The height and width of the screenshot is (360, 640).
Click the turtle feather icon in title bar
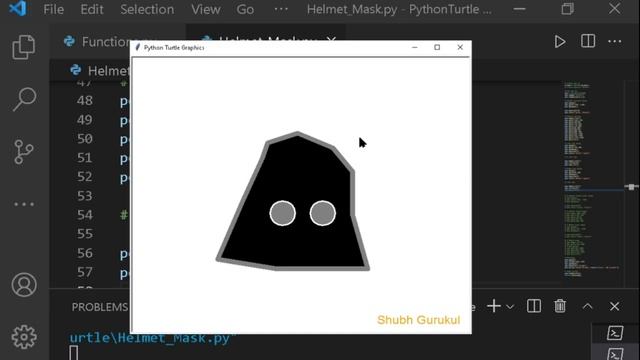pos(138,47)
